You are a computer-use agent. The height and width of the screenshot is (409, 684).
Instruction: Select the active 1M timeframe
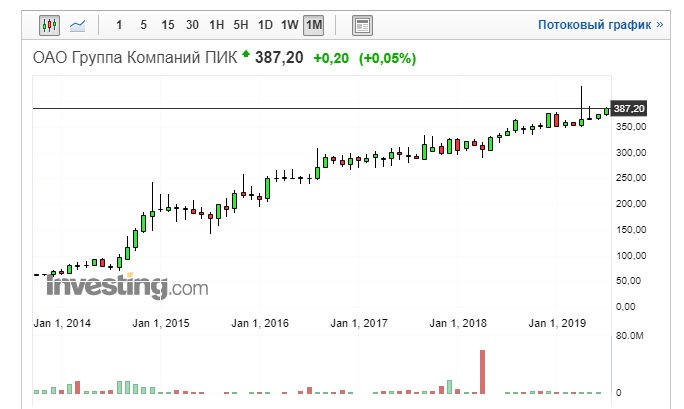click(x=314, y=25)
